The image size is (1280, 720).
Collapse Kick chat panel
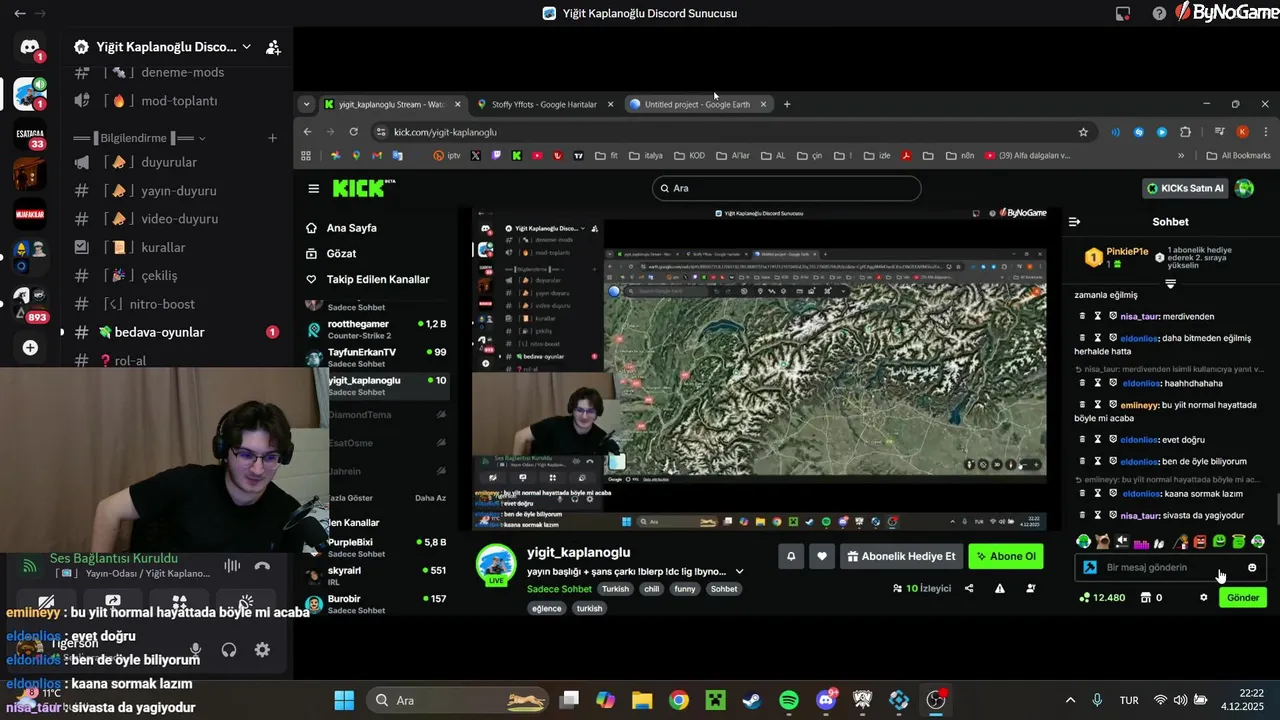pos(1075,222)
